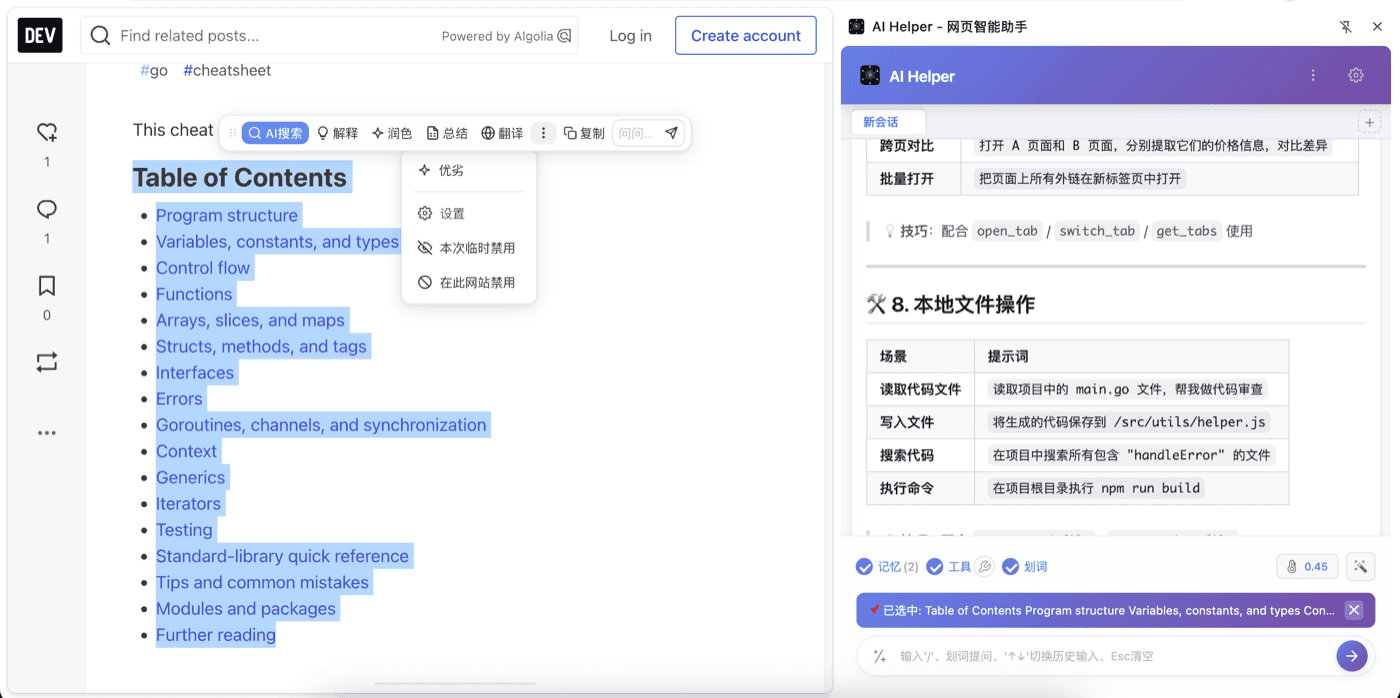Add a new conversation with plus button
Image resolution: width=1400 pixels, height=698 pixels.
1370,122
